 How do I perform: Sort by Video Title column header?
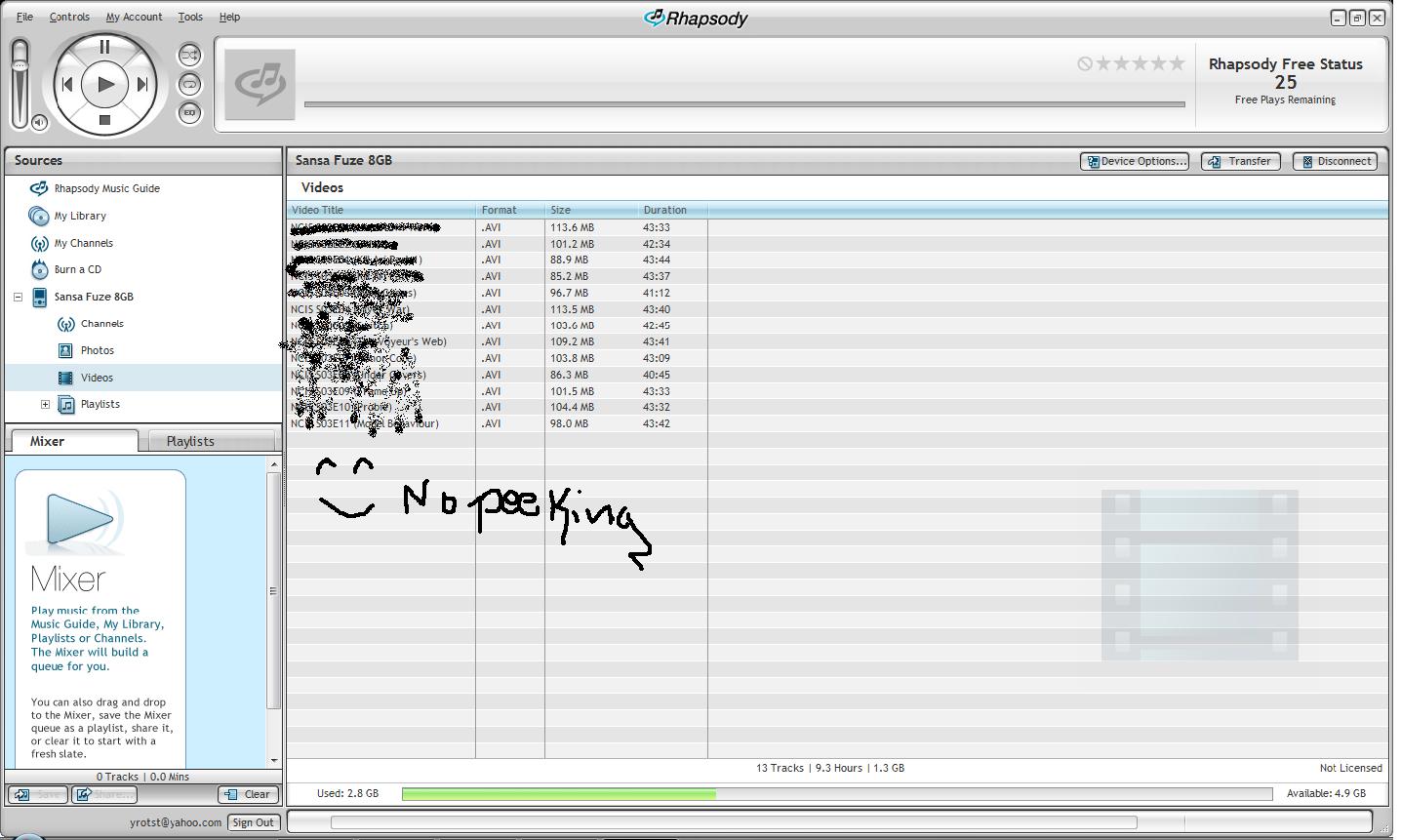(x=380, y=210)
